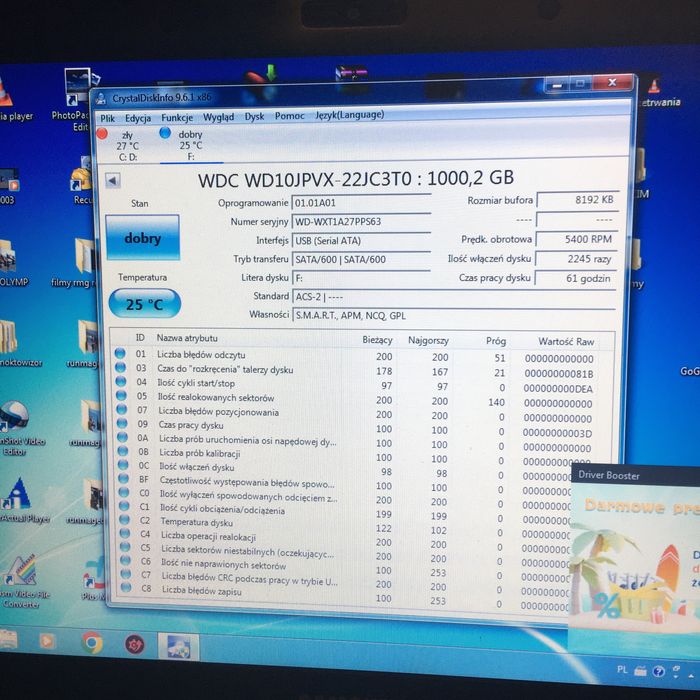Select row 'Ilość włączeń dysku' attribute 0C
Screen dimensions: 700x700
pyautogui.click(x=344, y=470)
